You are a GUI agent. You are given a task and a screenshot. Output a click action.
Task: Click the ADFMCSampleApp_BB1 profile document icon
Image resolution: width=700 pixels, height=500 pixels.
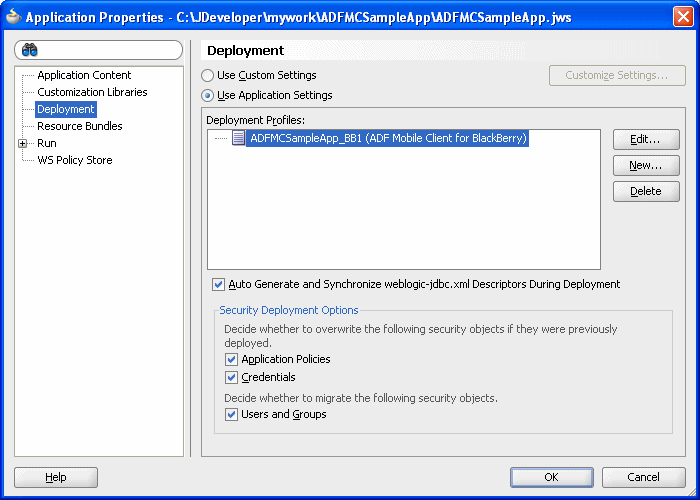coord(238,138)
